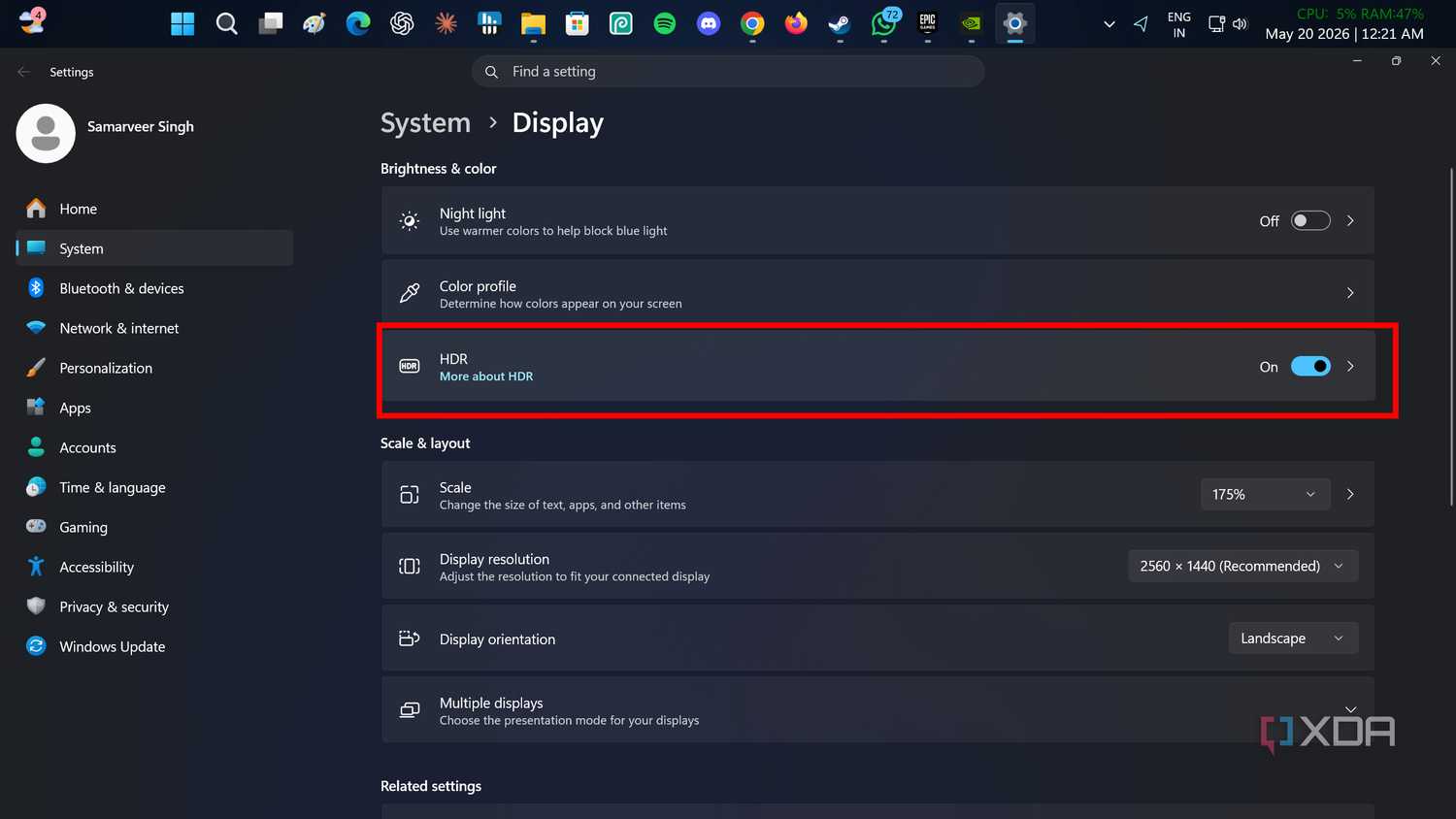Open Accessibility settings section
The width and height of the screenshot is (1456, 819).
click(155, 567)
